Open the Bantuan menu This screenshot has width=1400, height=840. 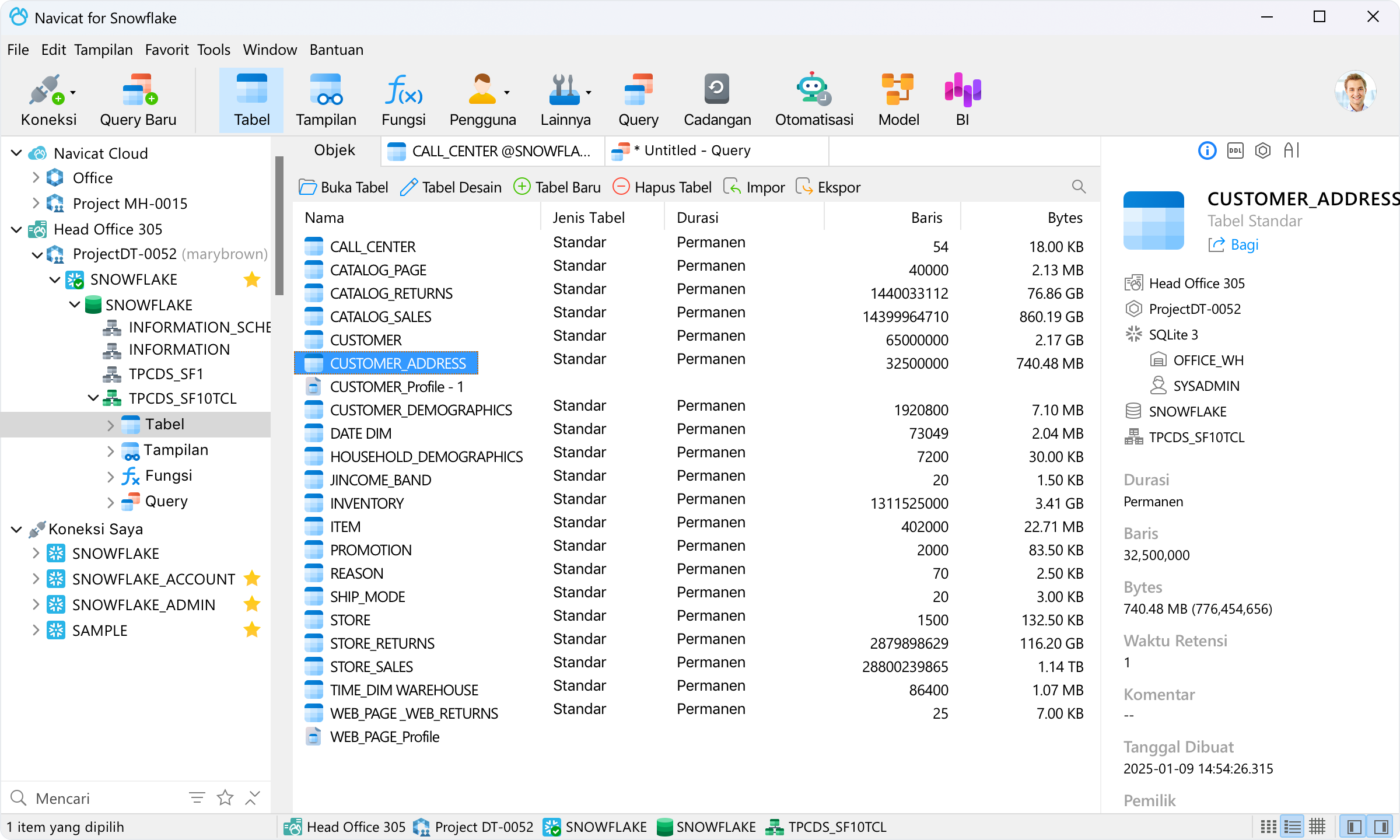click(x=336, y=50)
